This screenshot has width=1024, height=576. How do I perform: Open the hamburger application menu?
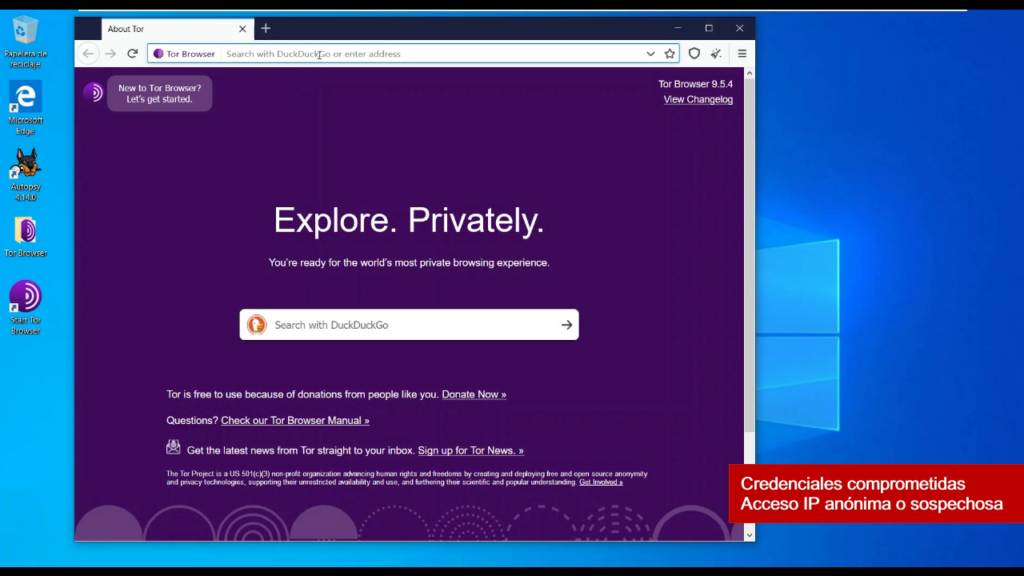(x=742, y=54)
